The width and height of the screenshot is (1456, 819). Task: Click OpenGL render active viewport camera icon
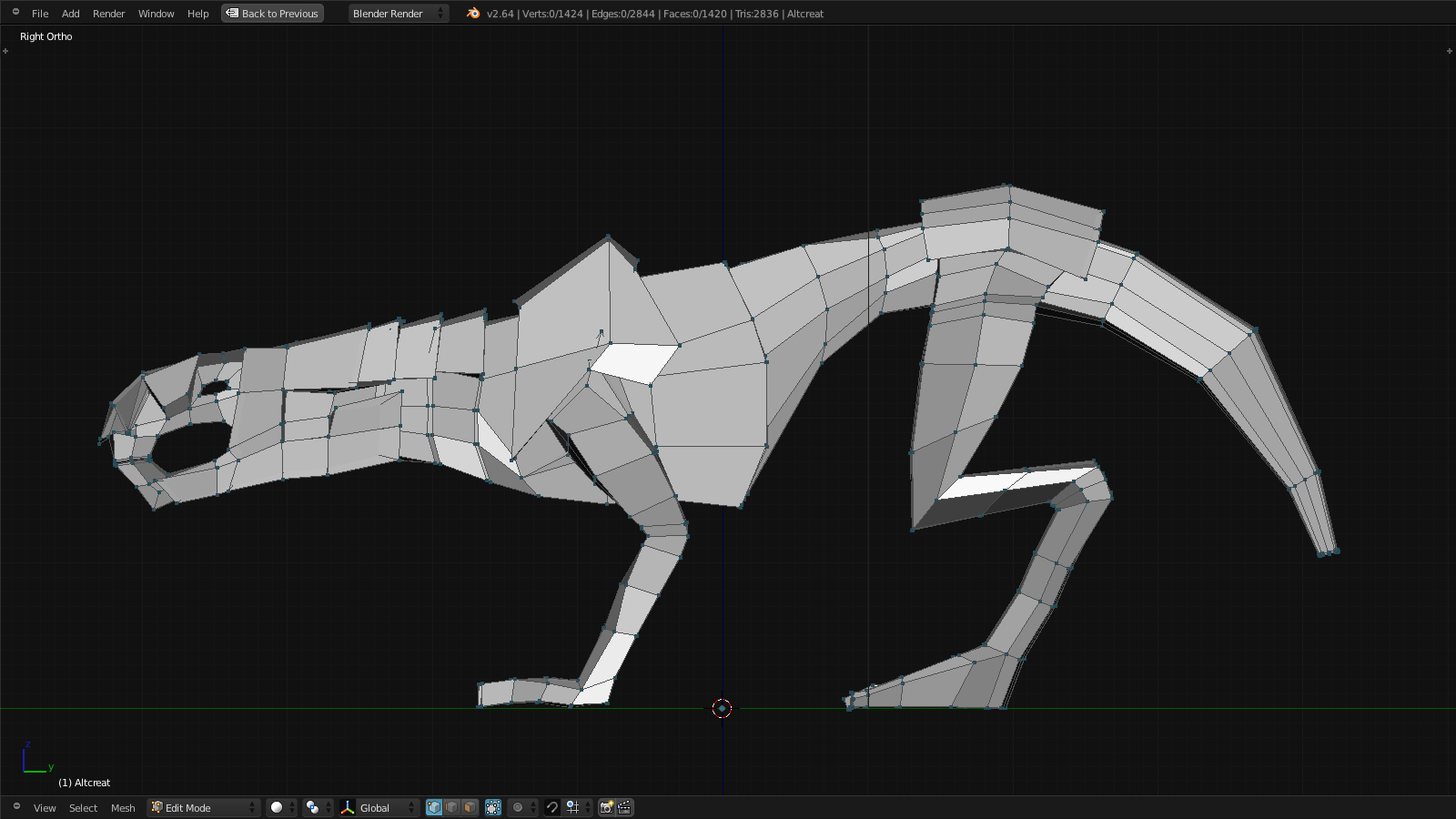pyautogui.click(x=606, y=808)
